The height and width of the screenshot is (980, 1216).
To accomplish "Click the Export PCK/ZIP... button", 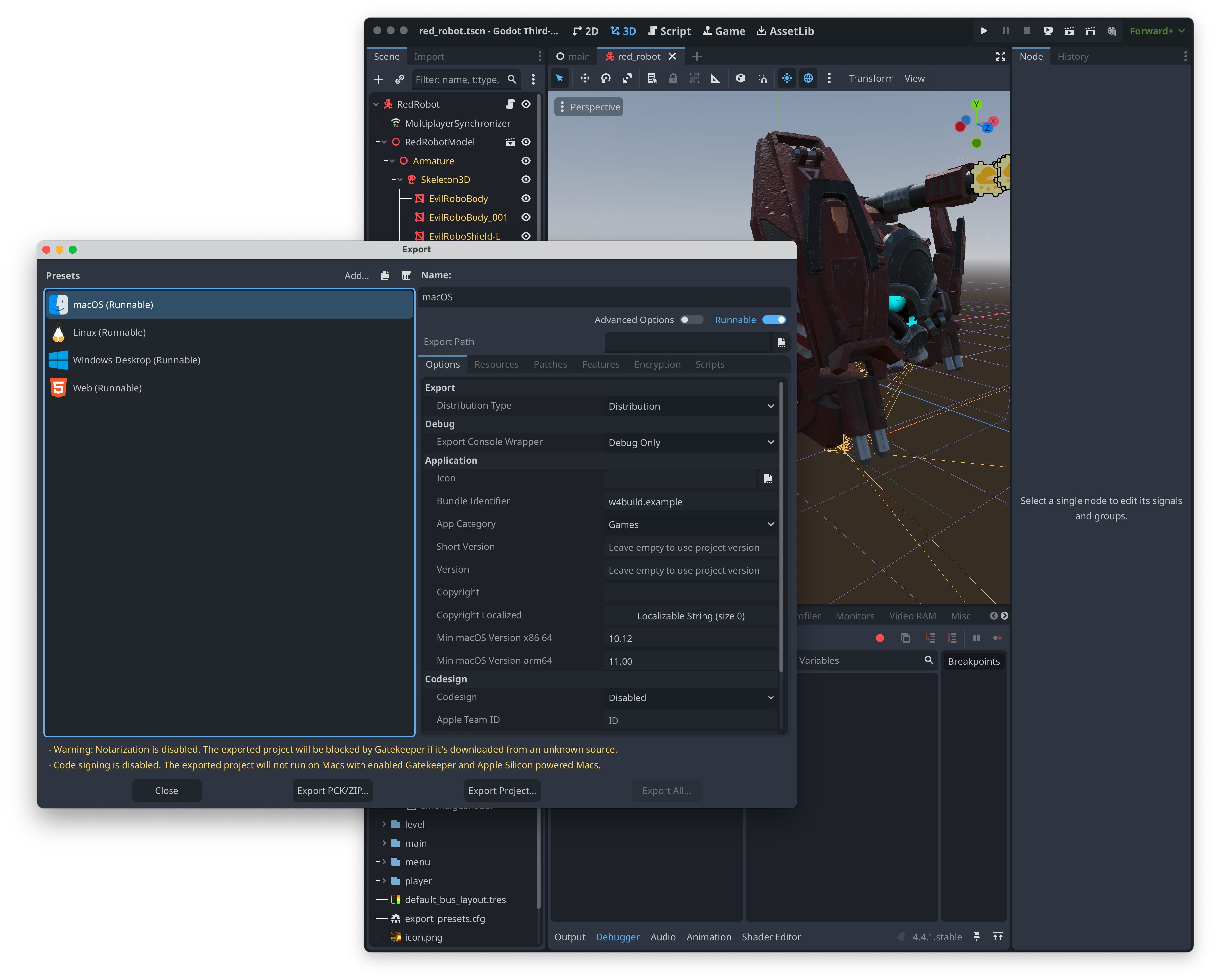I will [x=332, y=791].
